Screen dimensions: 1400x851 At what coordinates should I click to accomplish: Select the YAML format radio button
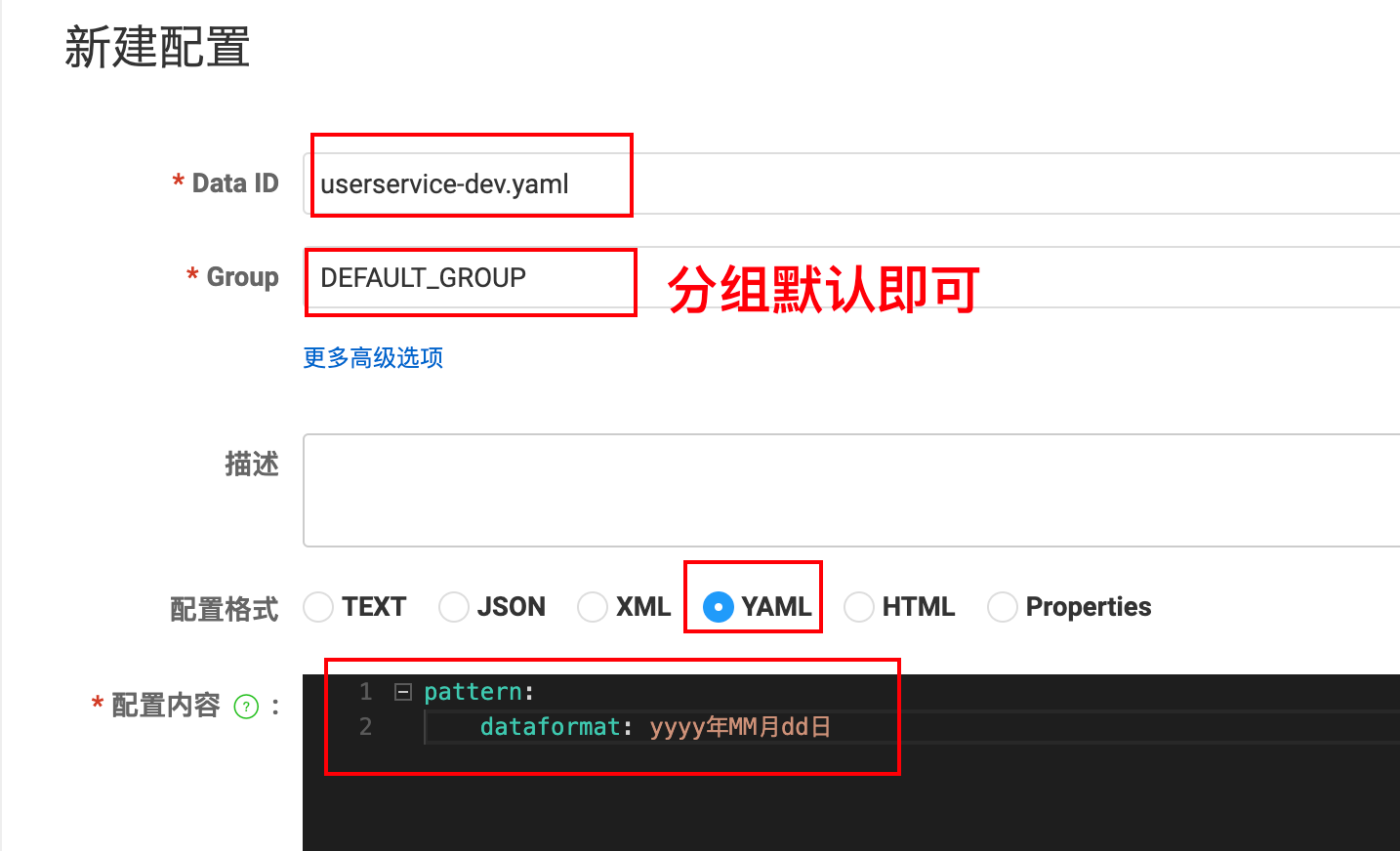click(719, 607)
